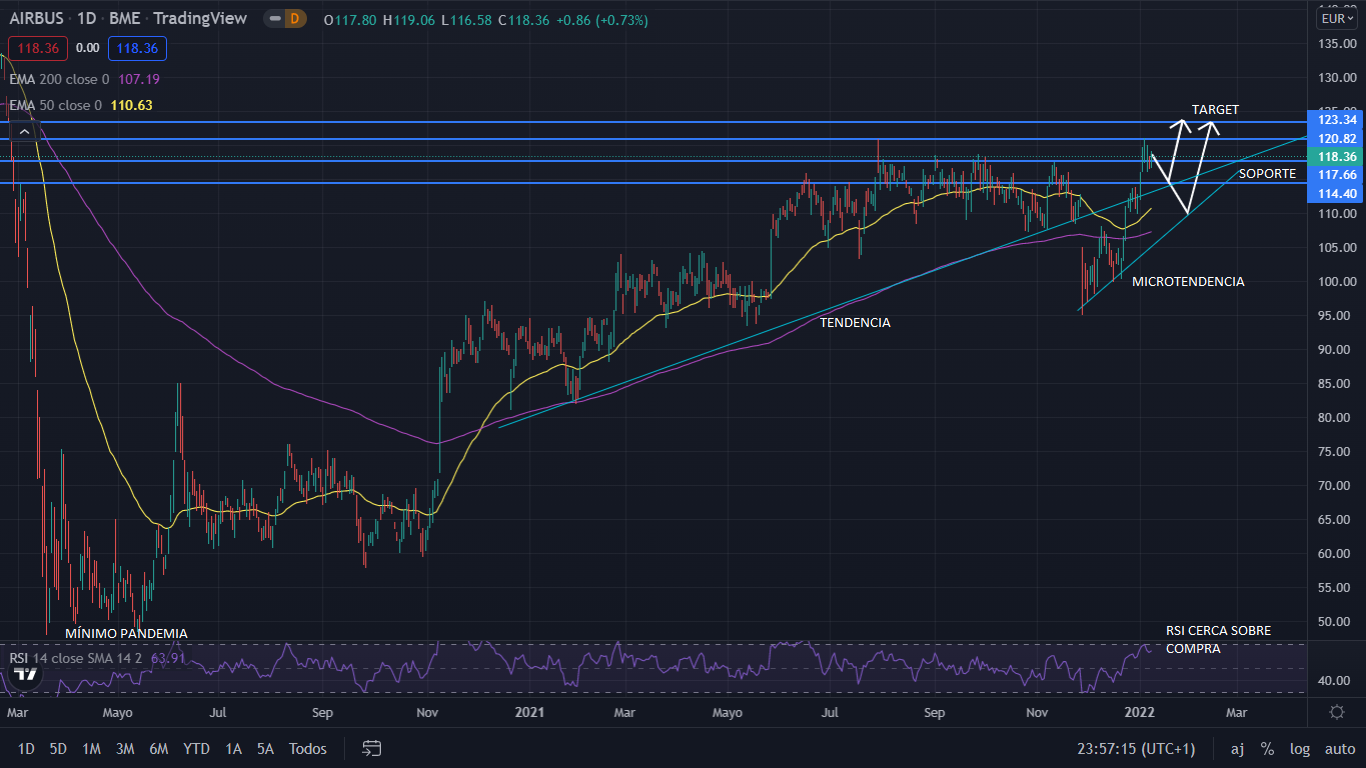The image size is (1366, 768).
Task: Toggle the aj adjustment option
Action: click(1237, 748)
